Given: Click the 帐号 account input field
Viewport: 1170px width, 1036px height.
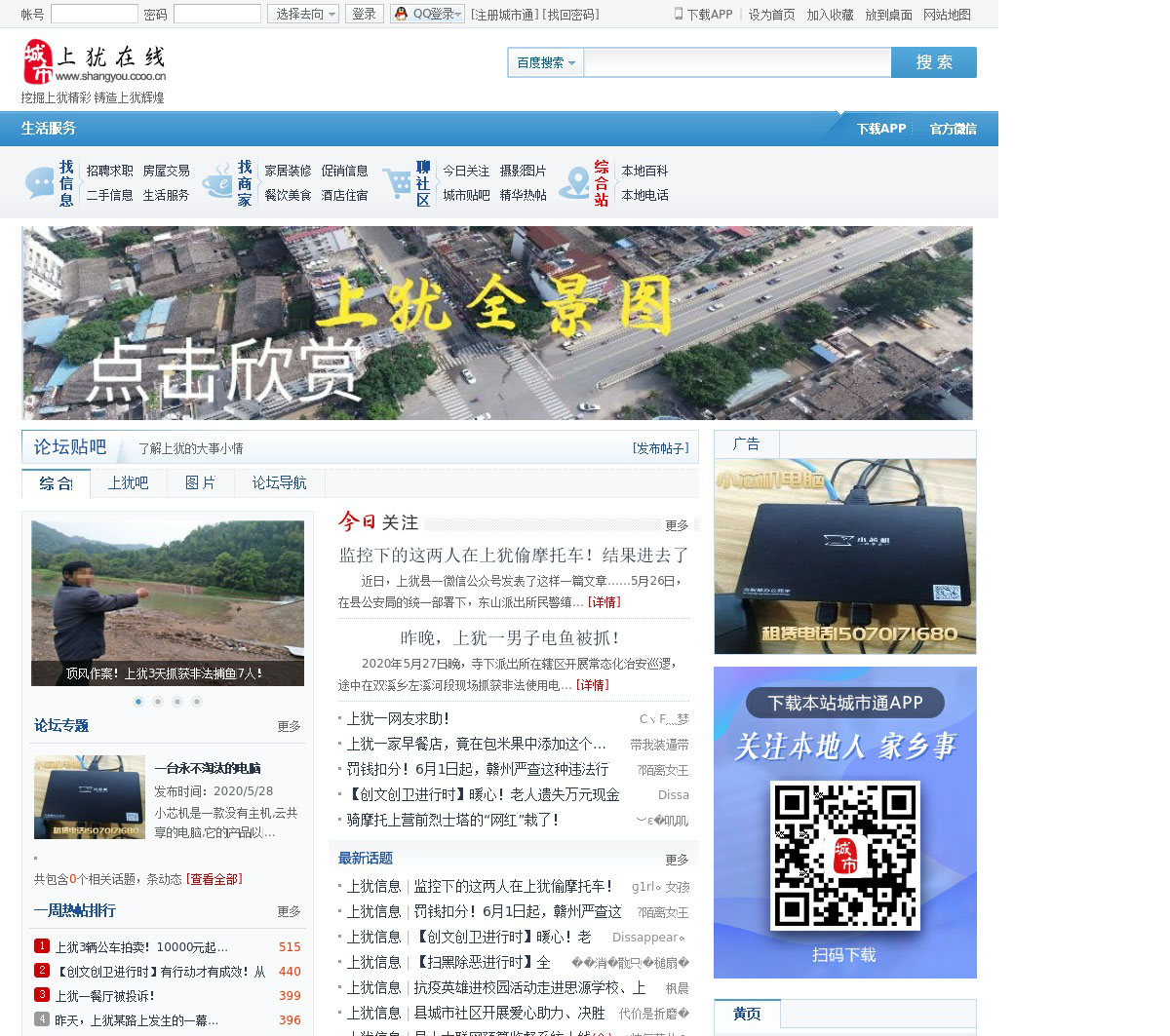Looking at the screenshot, I should click(x=94, y=14).
